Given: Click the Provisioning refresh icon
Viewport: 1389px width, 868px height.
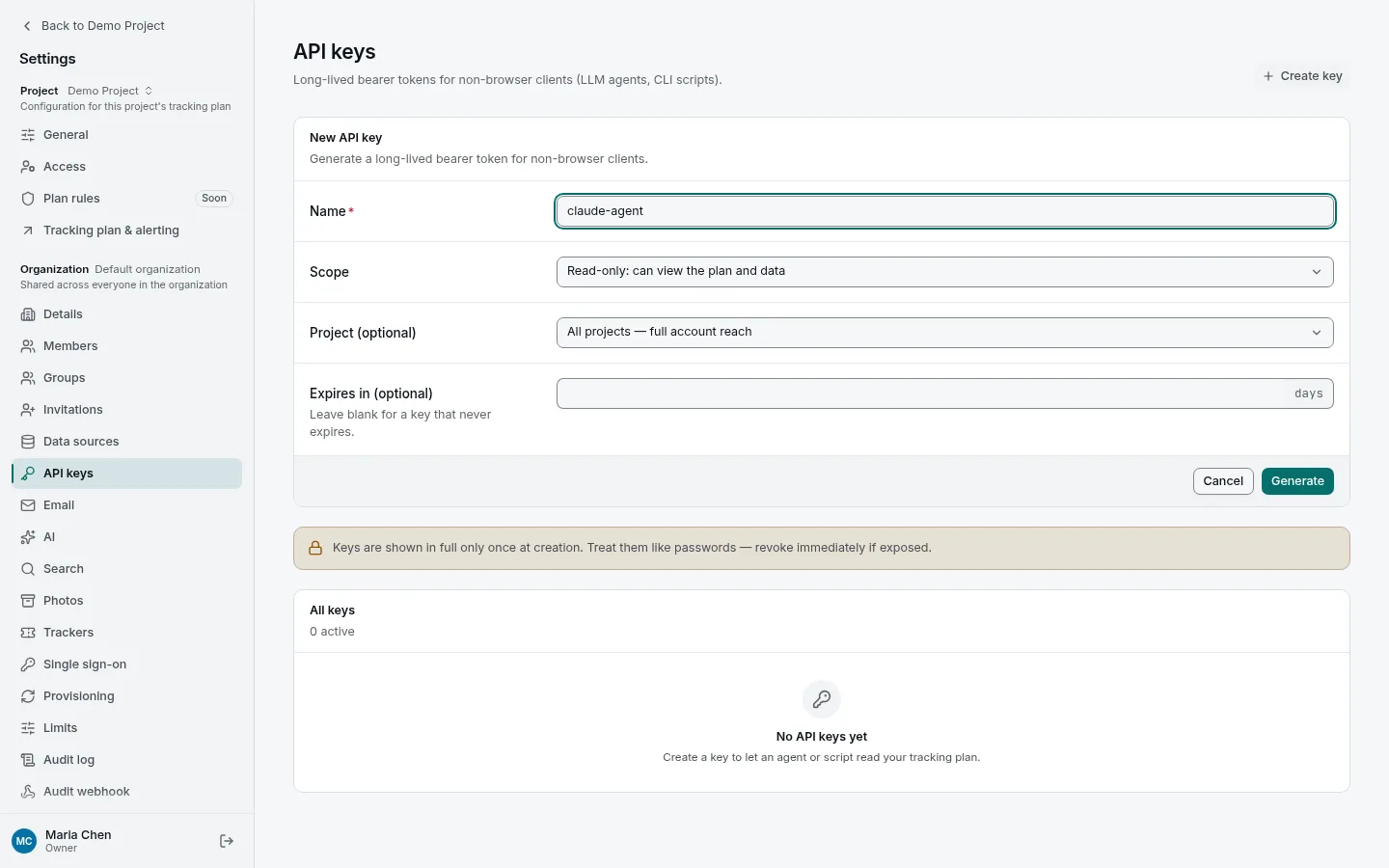Looking at the screenshot, I should point(28,696).
